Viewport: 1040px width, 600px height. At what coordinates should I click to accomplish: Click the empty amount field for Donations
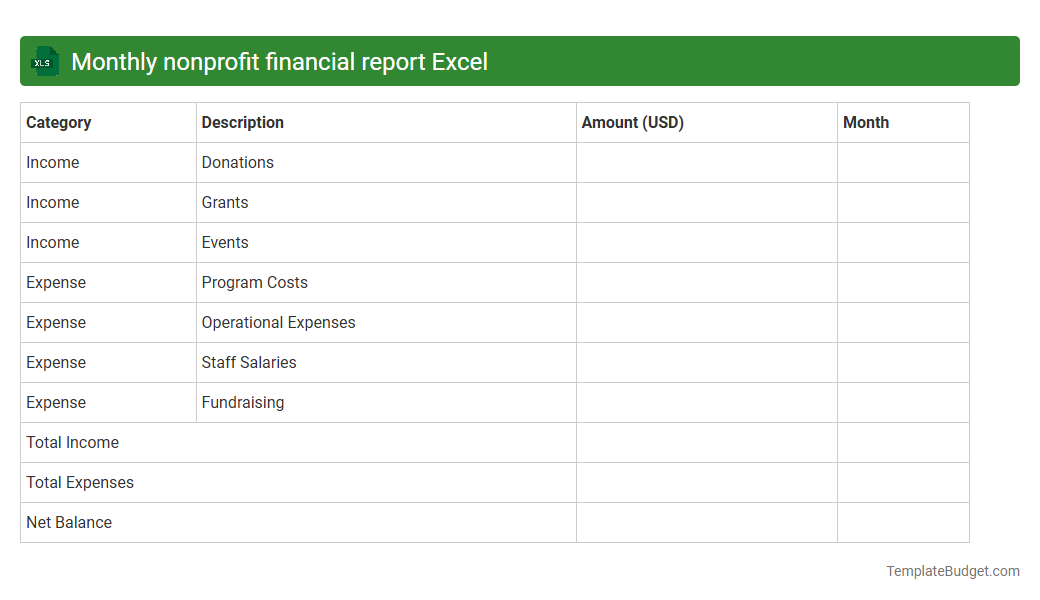pyautogui.click(x=706, y=162)
